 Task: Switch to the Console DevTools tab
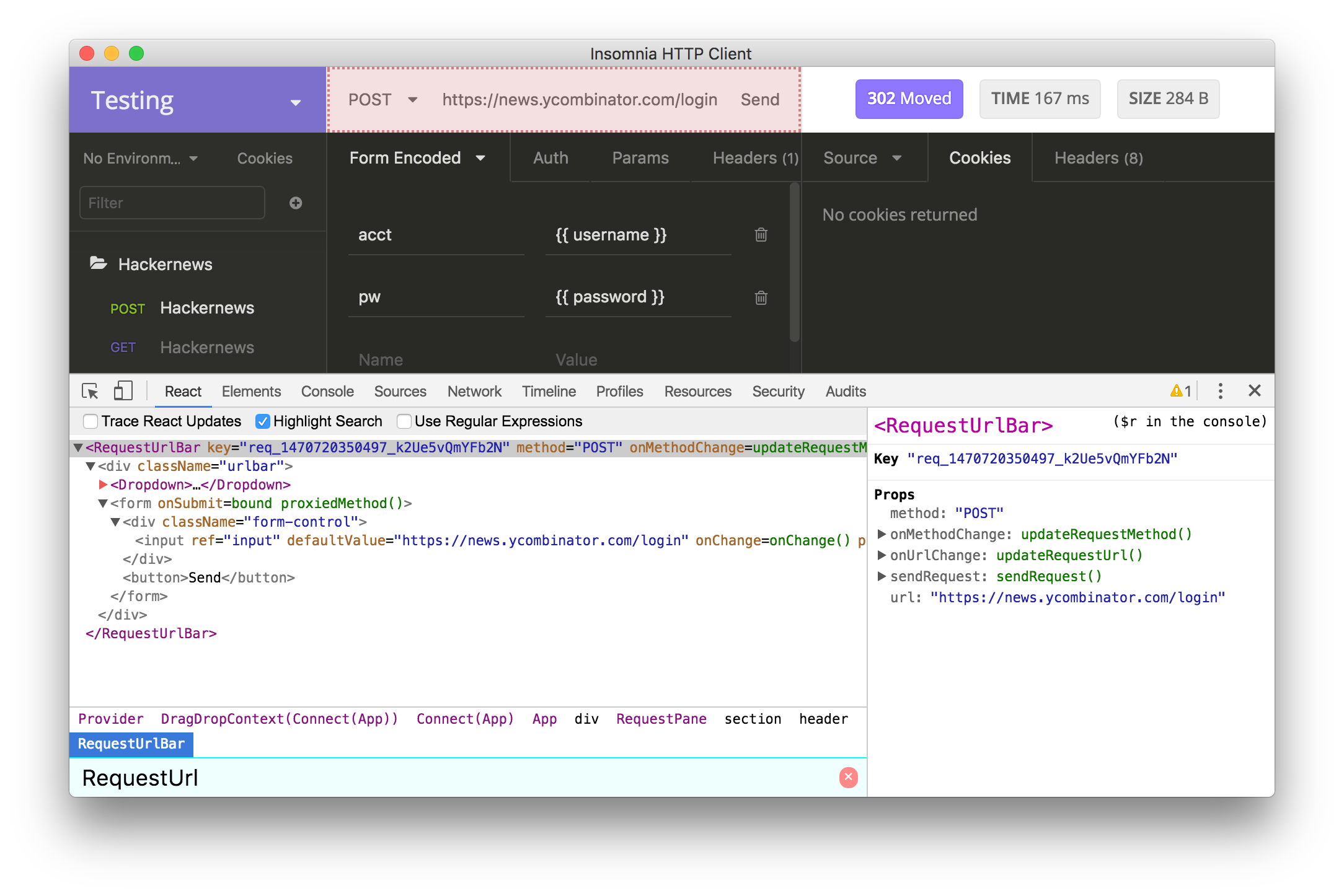click(327, 391)
